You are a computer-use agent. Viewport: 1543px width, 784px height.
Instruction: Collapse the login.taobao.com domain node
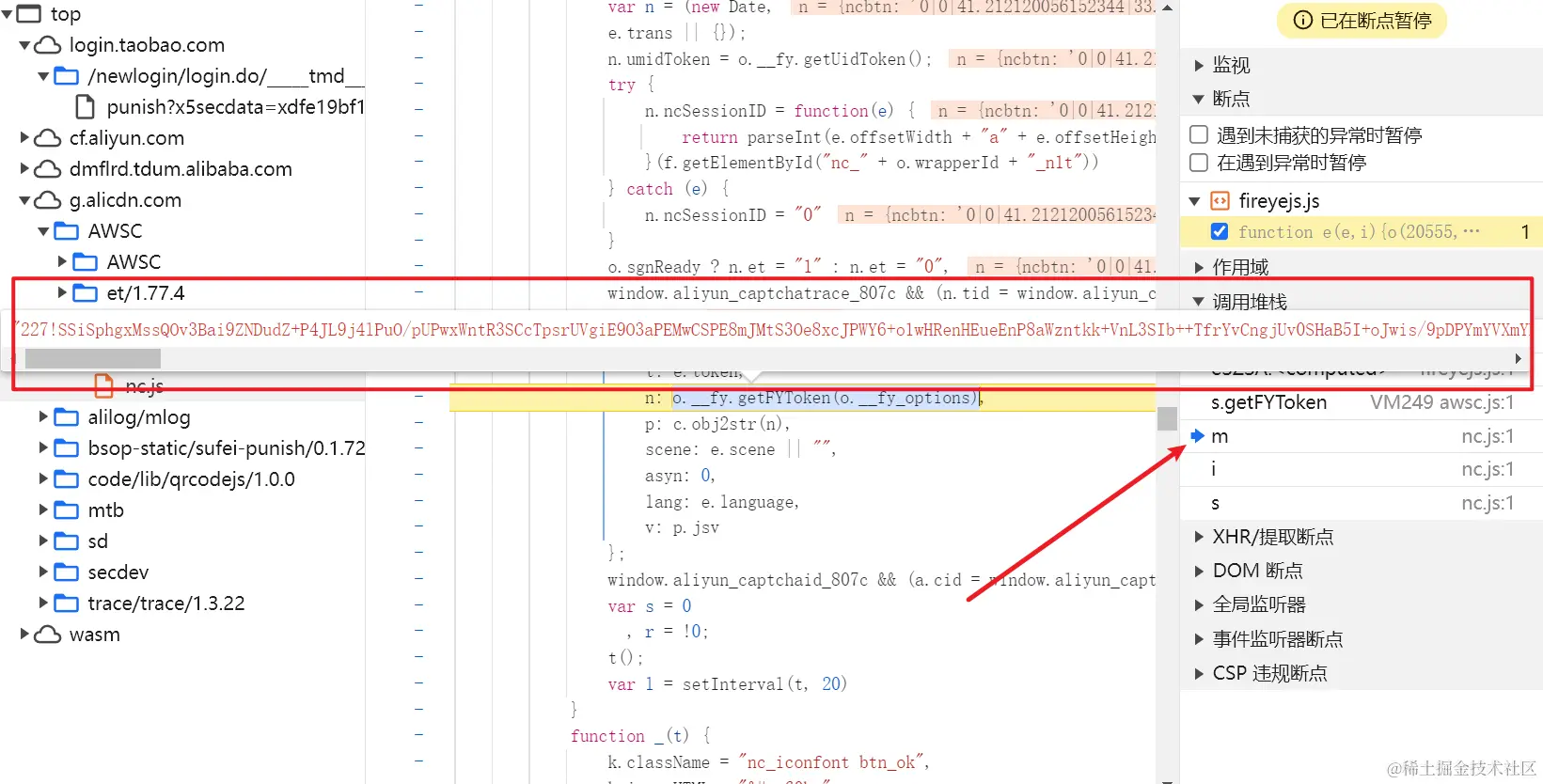point(25,45)
